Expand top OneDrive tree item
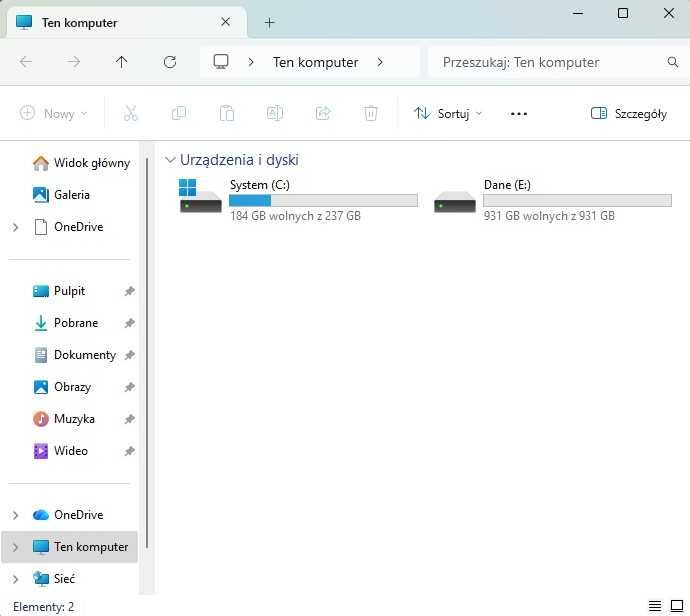 point(15,227)
